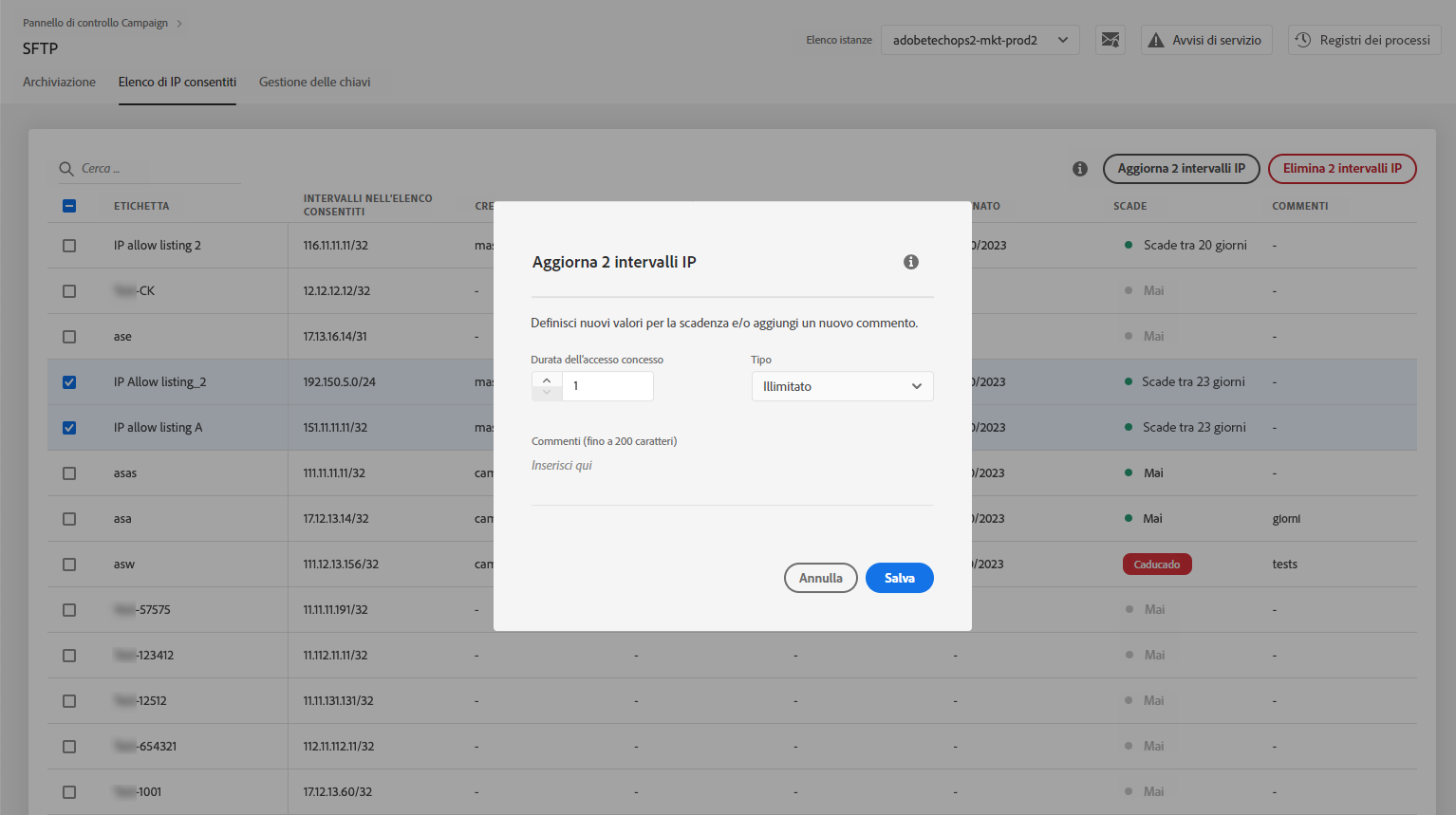Click the IP range 11.11.131.131/32

[339, 701]
